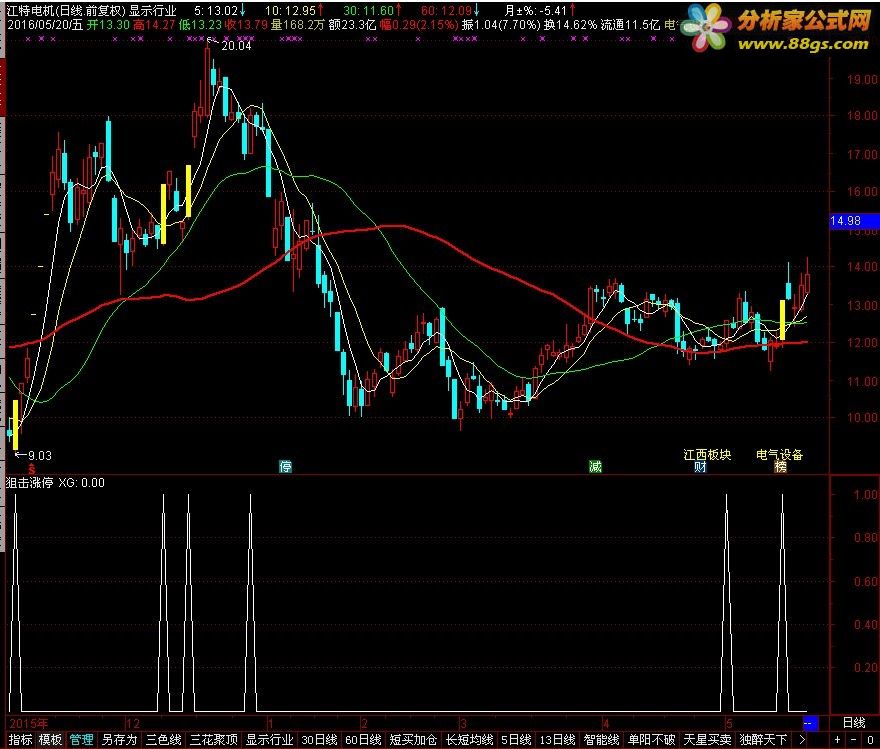Click the XG: 0.00 indicator value

pos(81,483)
